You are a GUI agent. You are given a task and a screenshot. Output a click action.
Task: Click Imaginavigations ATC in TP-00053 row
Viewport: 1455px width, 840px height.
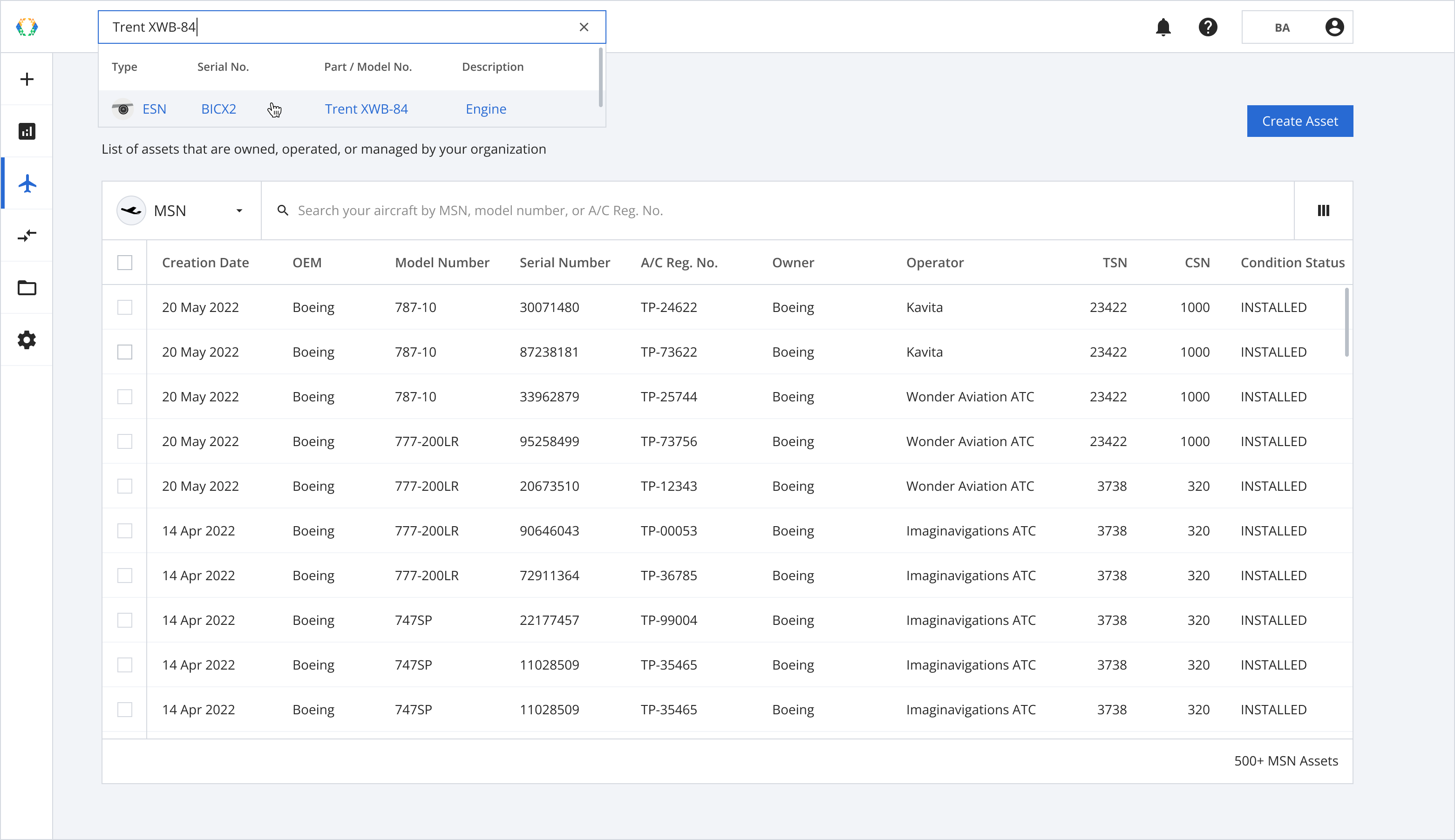(971, 531)
